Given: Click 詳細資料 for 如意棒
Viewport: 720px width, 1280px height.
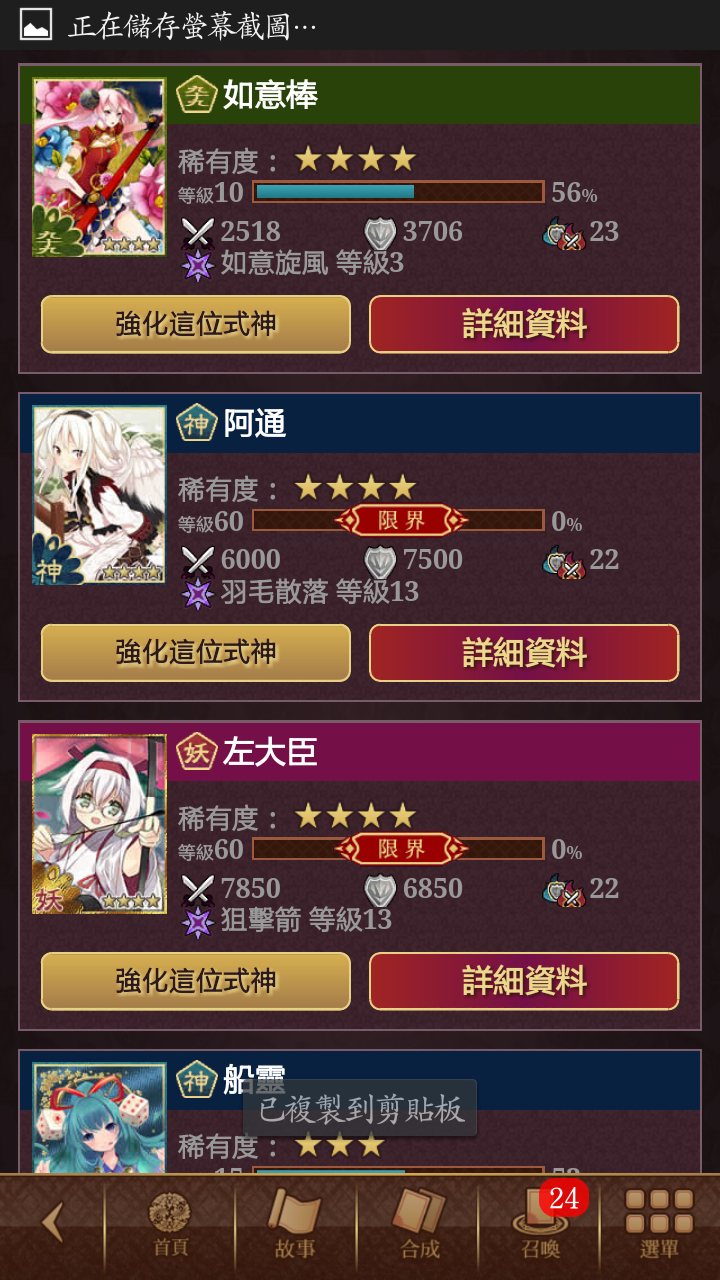Looking at the screenshot, I should (x=524, y=324).
